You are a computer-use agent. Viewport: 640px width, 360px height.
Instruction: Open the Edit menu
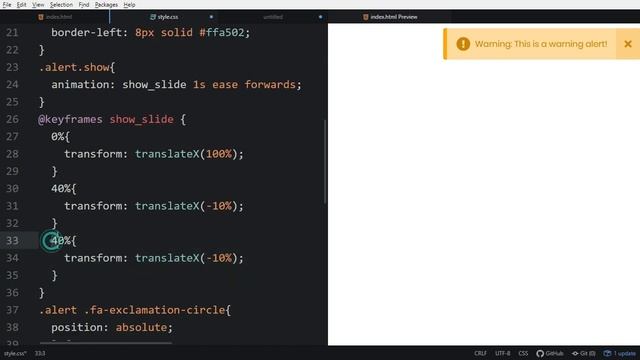[21, 5]
